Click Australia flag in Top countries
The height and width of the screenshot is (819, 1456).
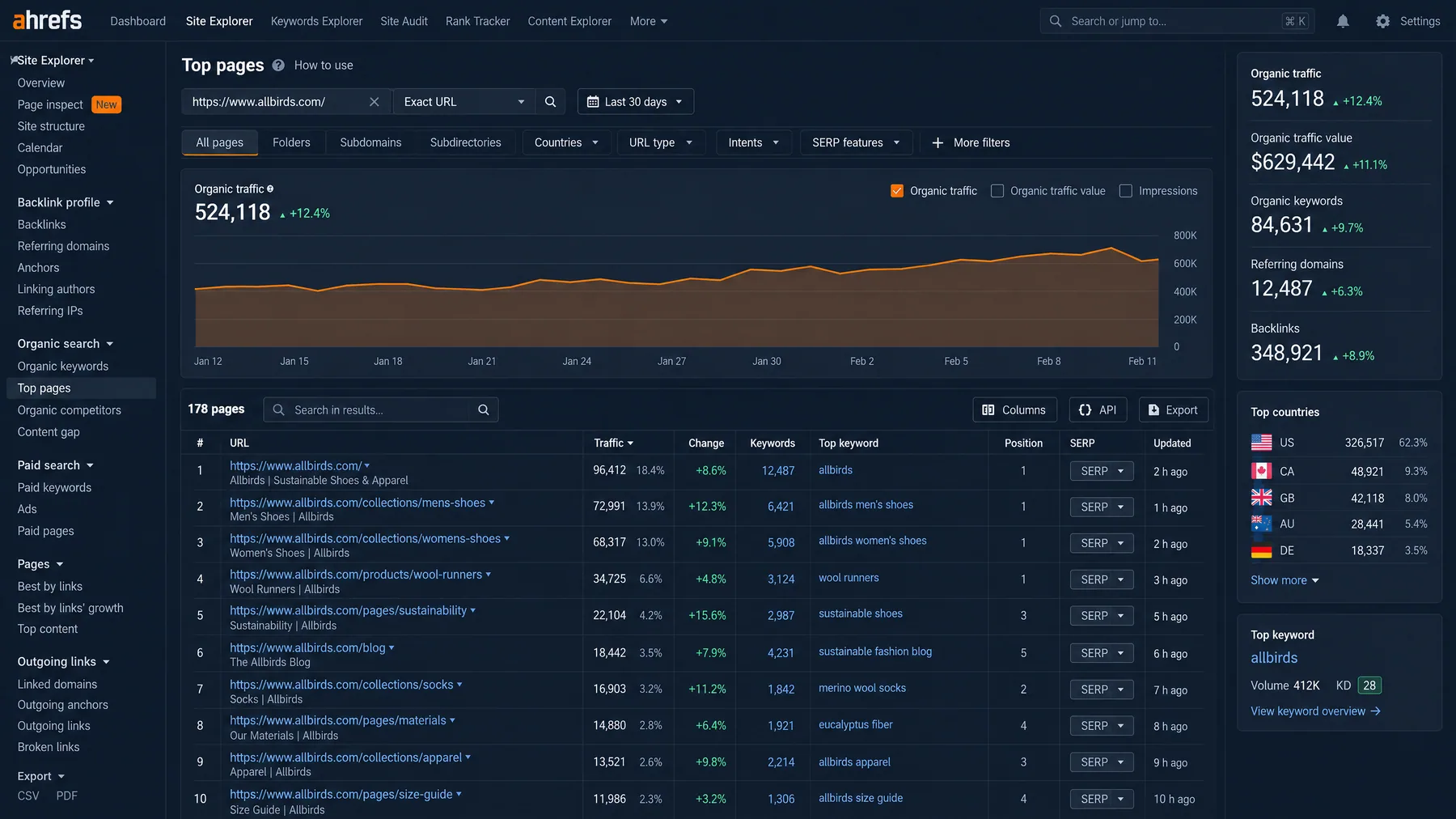(1261, 524)
